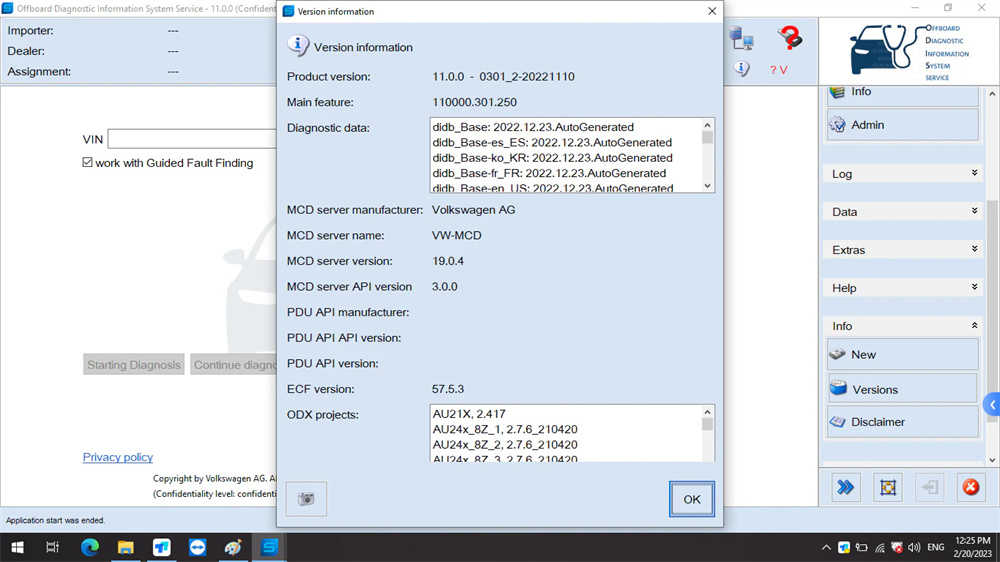The width and height of the screenshot is (1000, 562).
Task: Open the Privacy policy link
Action: [118, 457]
